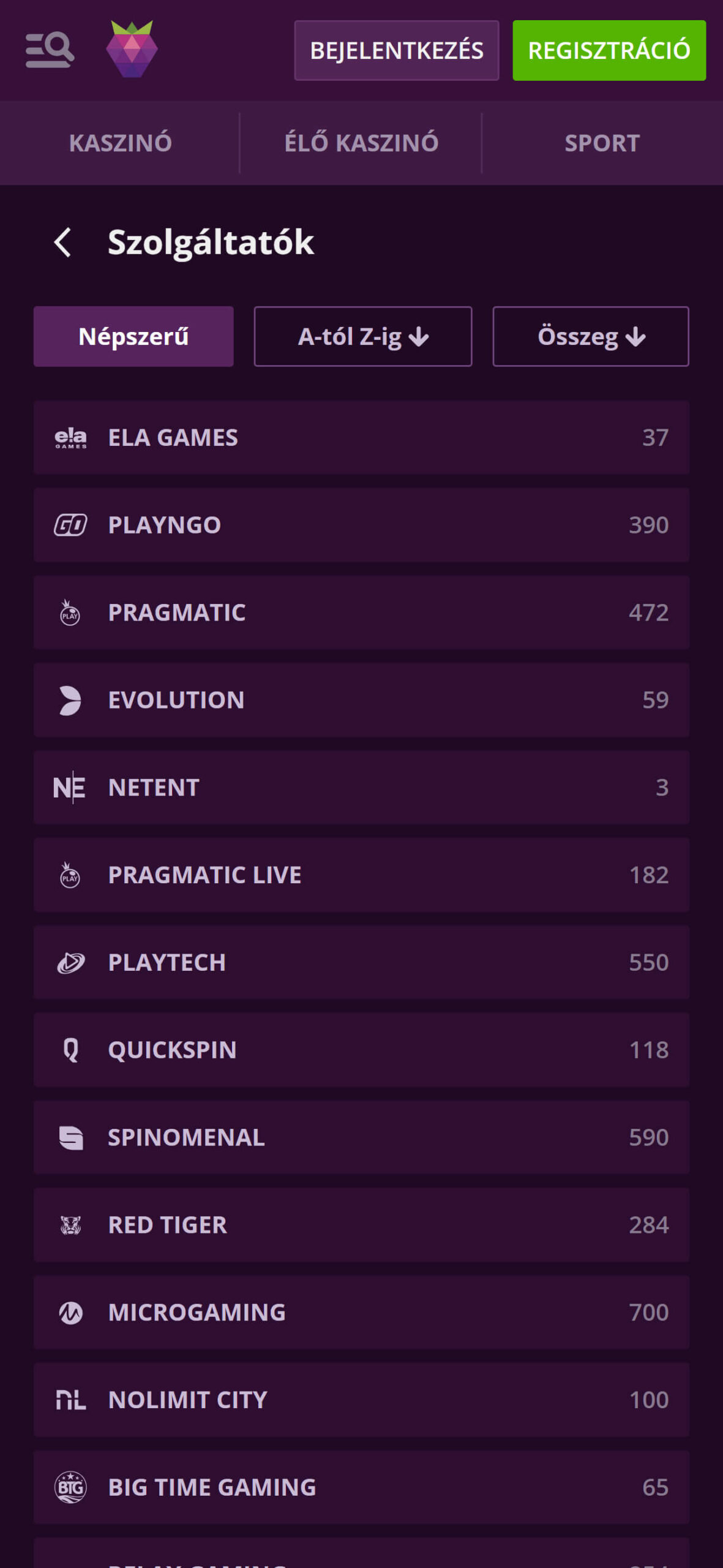
Task: Sort providers by Összeg
Action: pyautogui.click(x=591, y=336)
